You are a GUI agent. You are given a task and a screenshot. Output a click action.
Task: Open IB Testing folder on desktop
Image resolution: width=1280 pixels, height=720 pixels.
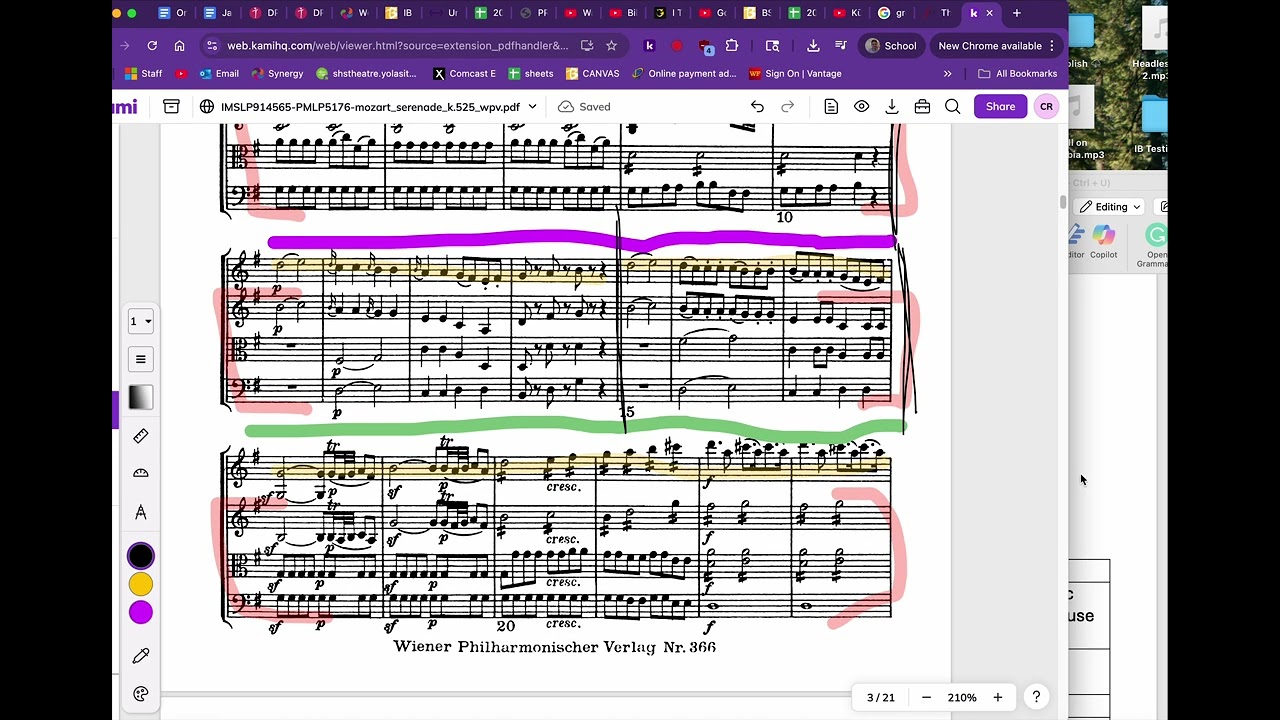point(1151,125)
